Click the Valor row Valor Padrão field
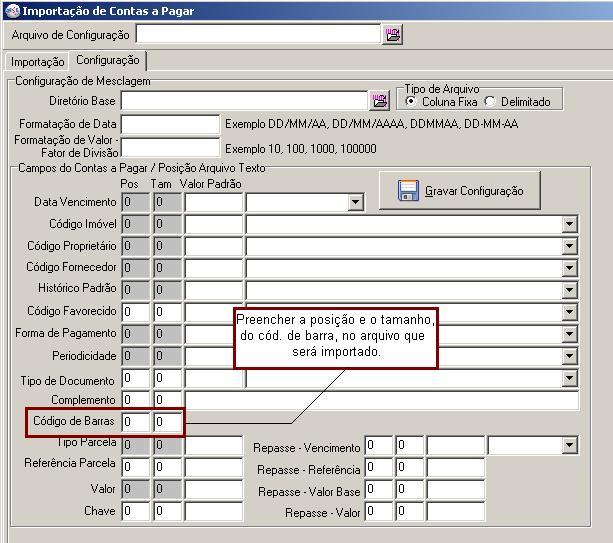This screenshot has height=543, width=613. click(x=214, y=489)
